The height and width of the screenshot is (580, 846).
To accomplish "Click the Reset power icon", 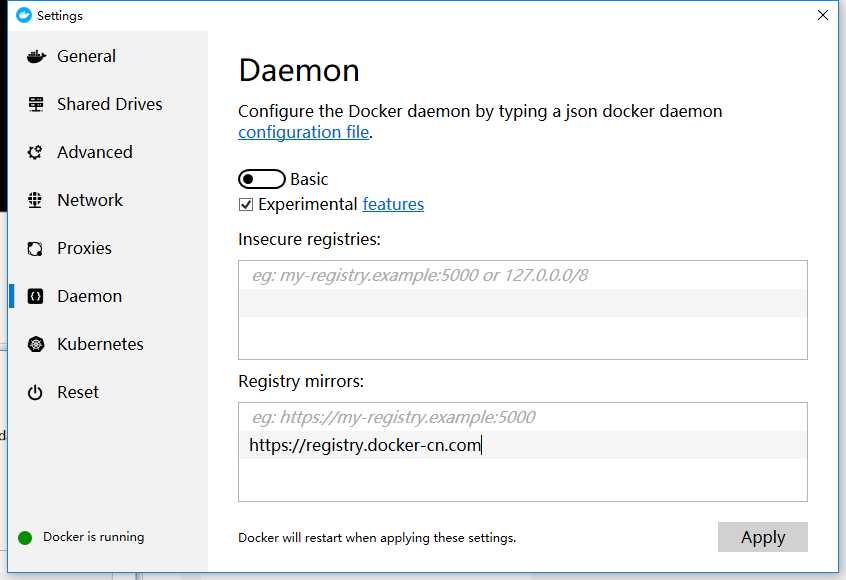I will [x=35, y=392].
